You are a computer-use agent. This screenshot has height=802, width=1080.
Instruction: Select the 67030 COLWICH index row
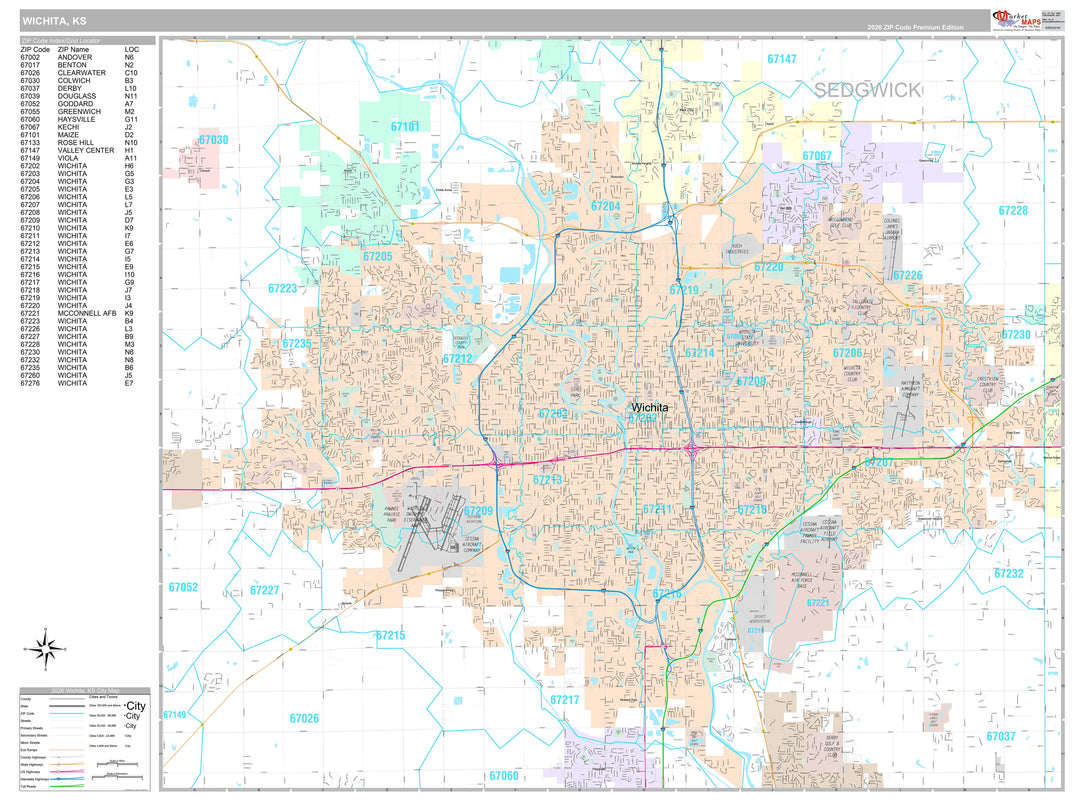click(x=79, y=81)
